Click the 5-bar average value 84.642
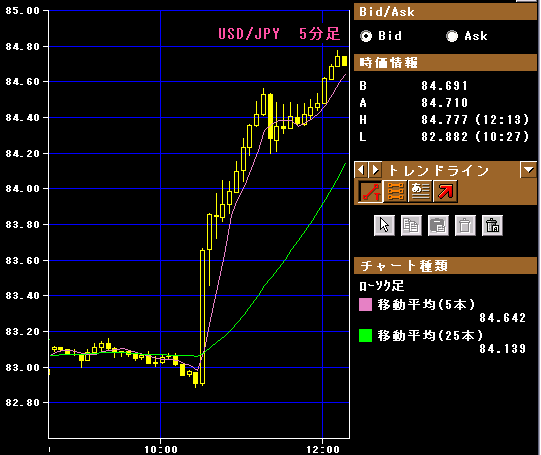541x455 pixels. tap(502, 318)
